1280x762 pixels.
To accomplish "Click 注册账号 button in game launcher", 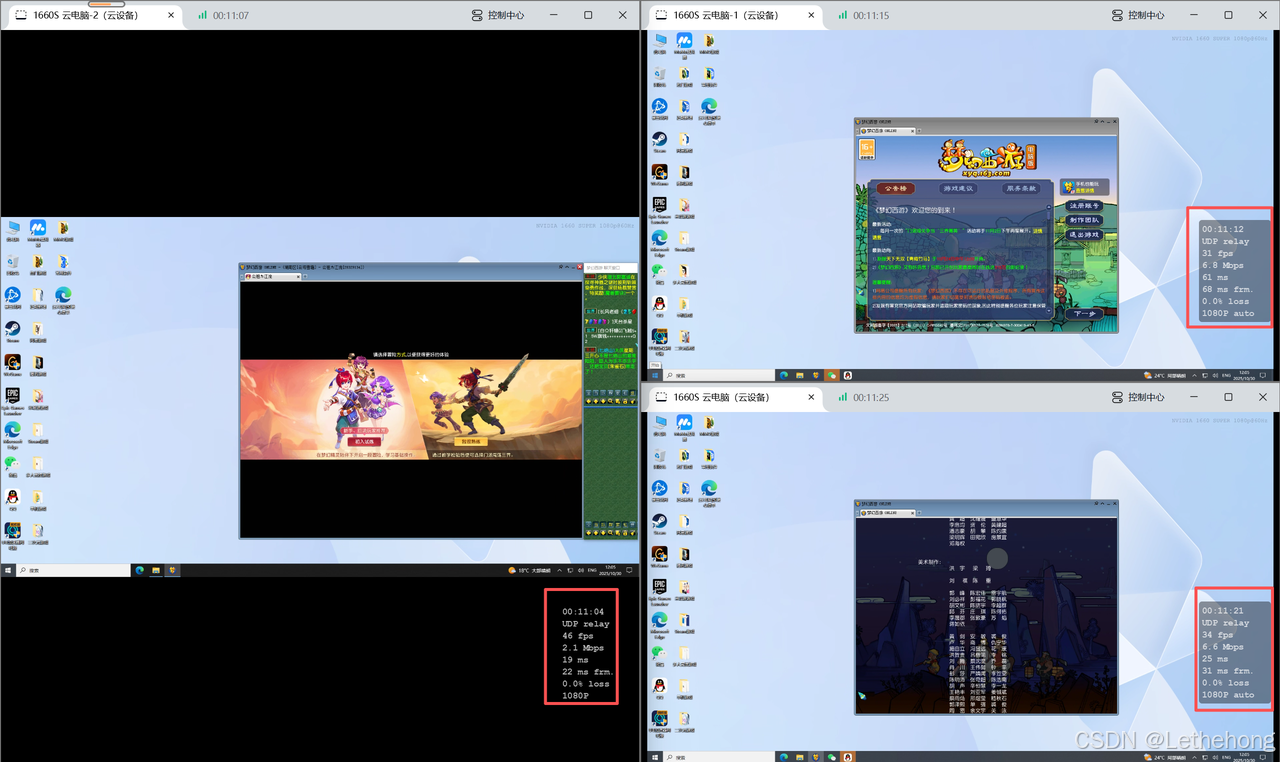I will point(1084,206).
